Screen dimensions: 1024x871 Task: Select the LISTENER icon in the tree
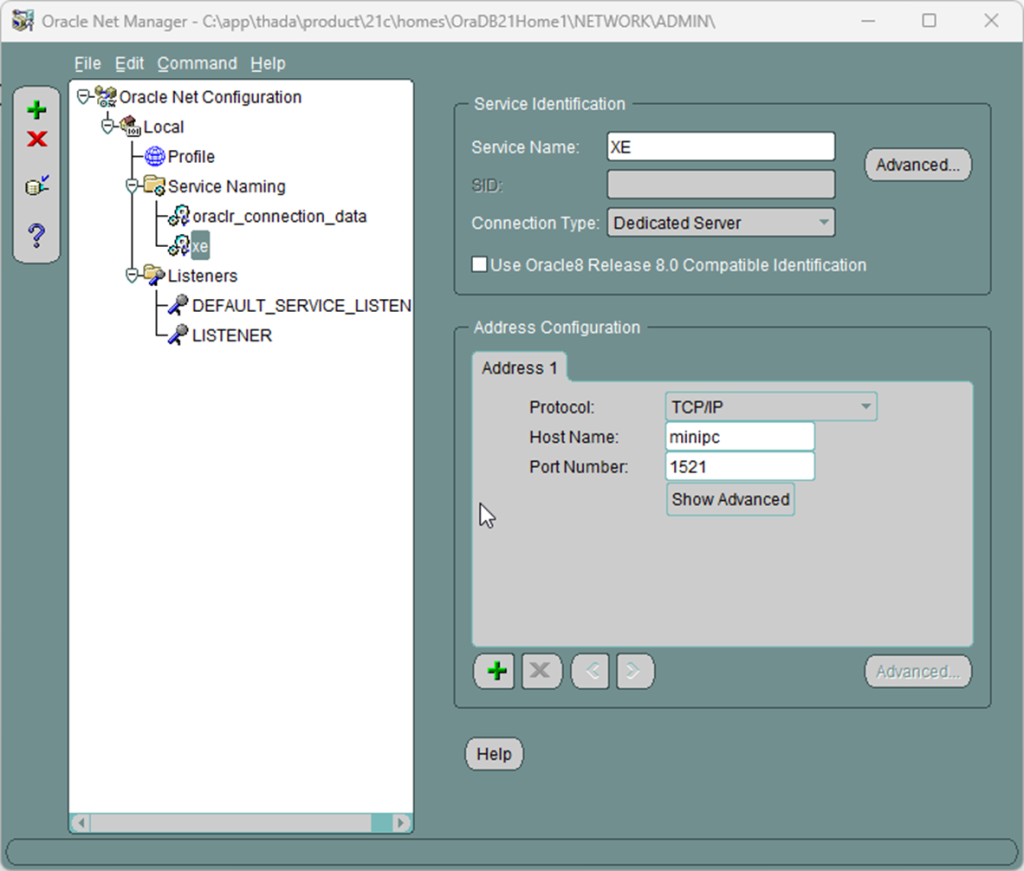[178, 335]
